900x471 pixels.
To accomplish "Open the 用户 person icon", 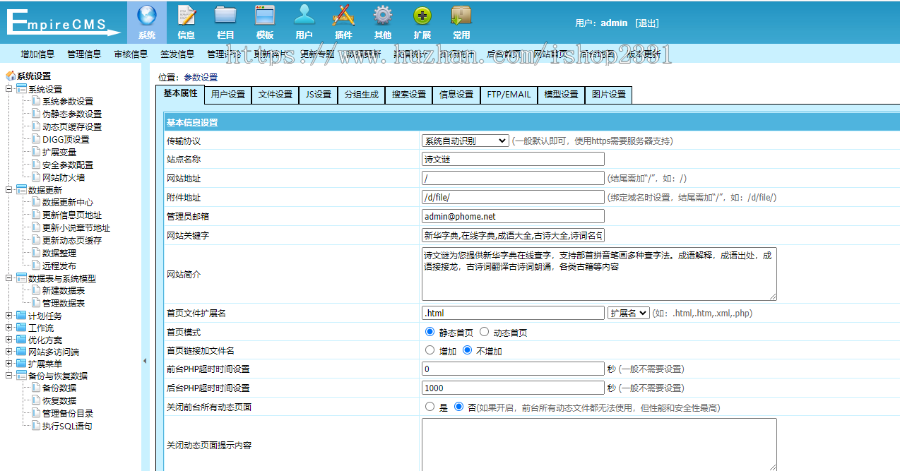I will [x=304, y=20].
